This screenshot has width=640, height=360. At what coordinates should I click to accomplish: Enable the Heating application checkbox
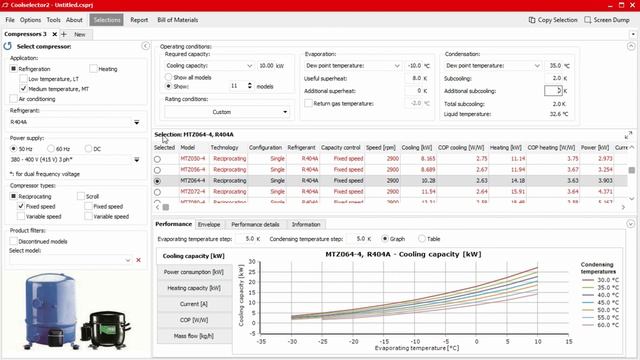pos(93,69)
